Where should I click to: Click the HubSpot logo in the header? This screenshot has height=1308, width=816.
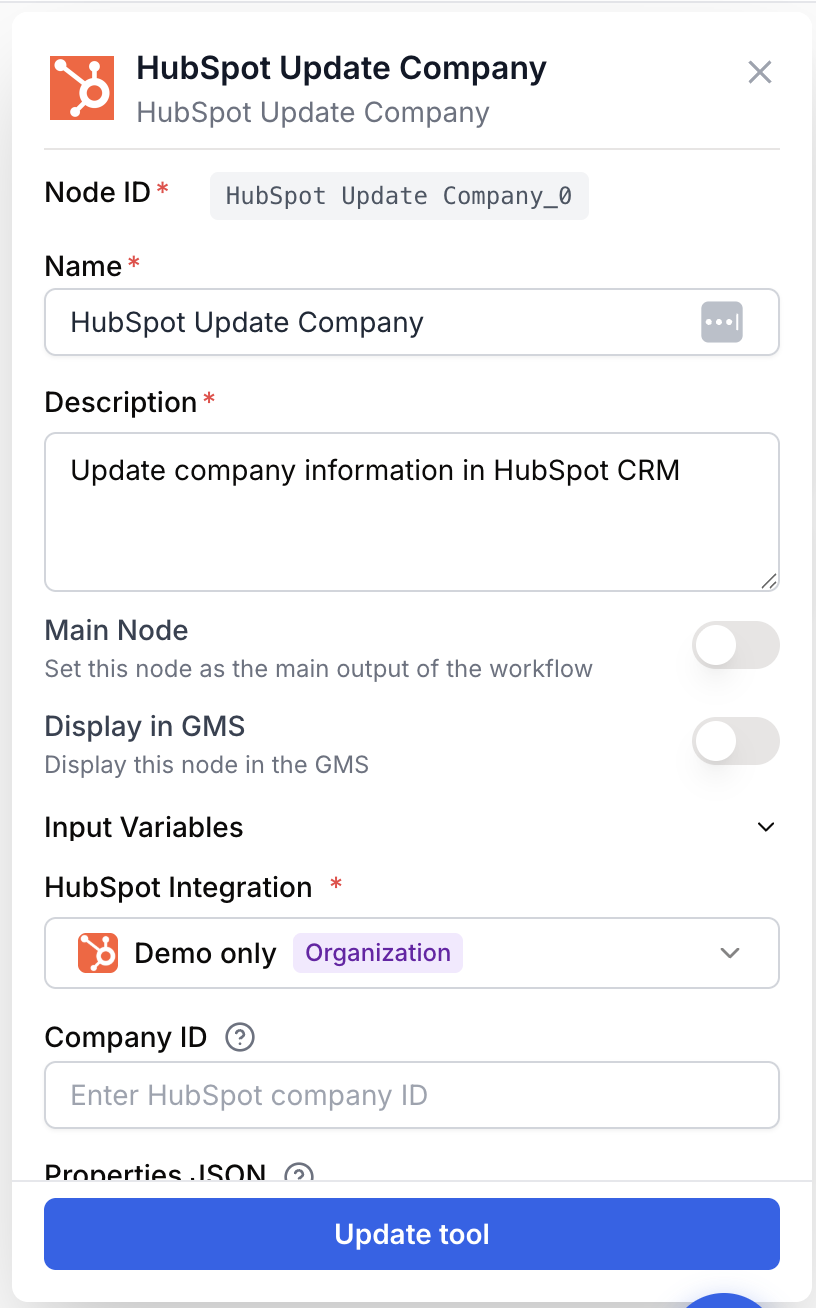83,88
